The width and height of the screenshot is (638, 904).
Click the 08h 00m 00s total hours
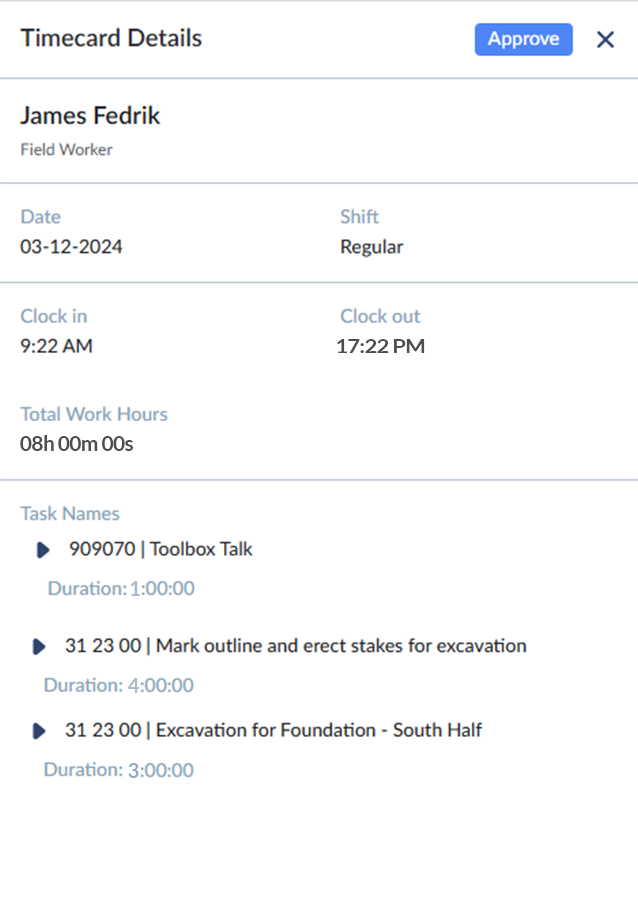pos(77,444)
